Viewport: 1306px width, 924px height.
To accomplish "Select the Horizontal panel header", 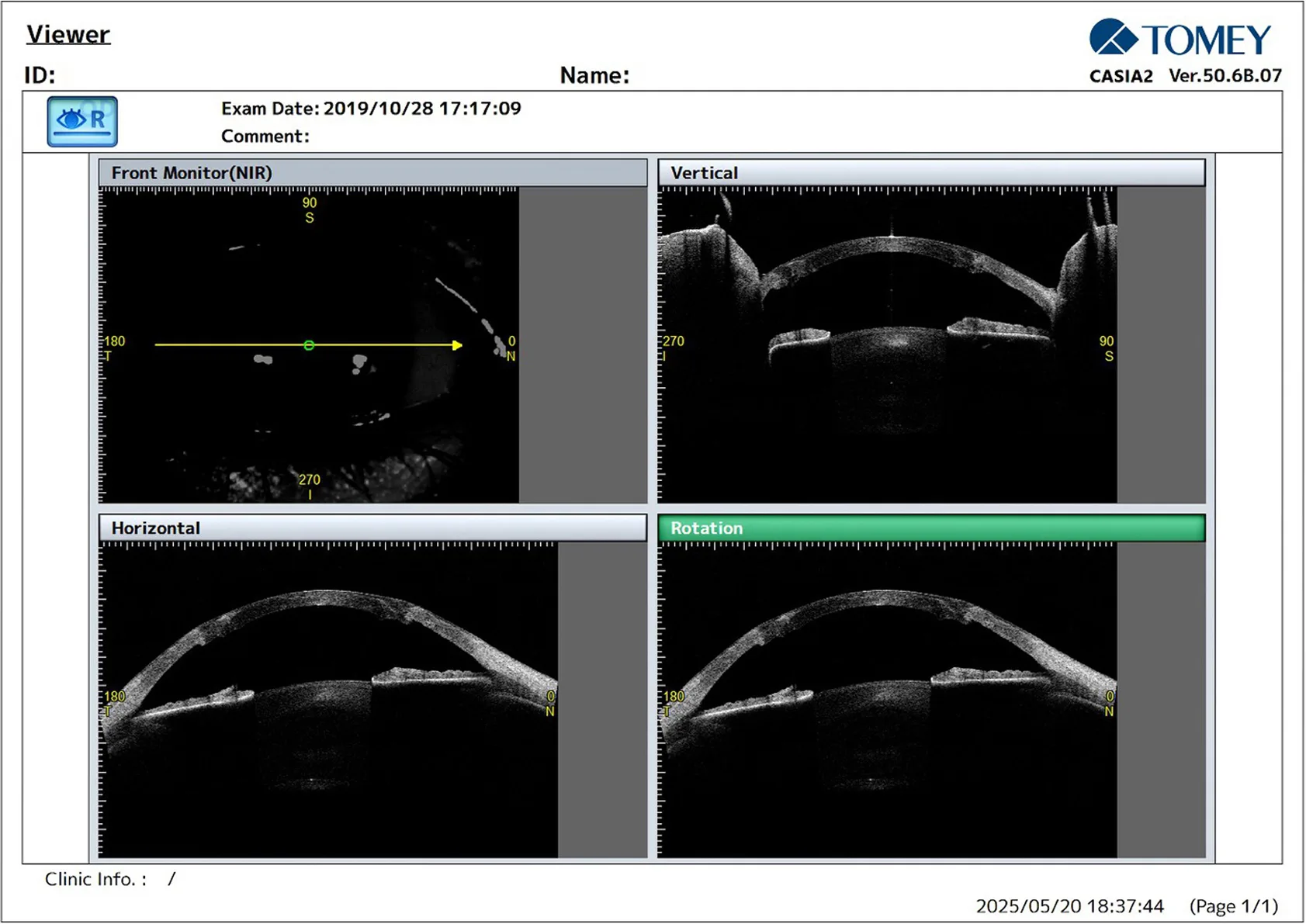I will (372, 528).
